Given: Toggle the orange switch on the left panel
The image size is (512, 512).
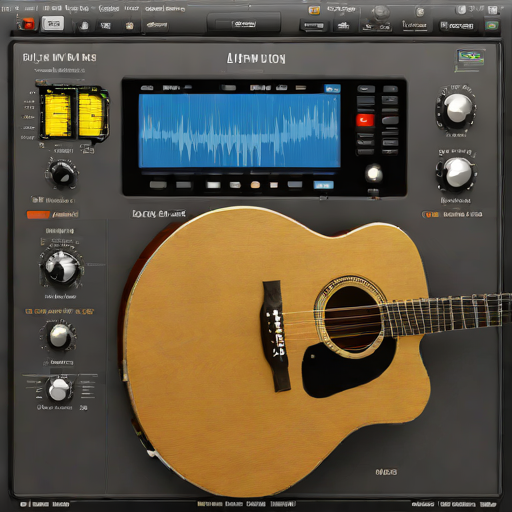Looking at the screenshot, I should coord(38,215).
